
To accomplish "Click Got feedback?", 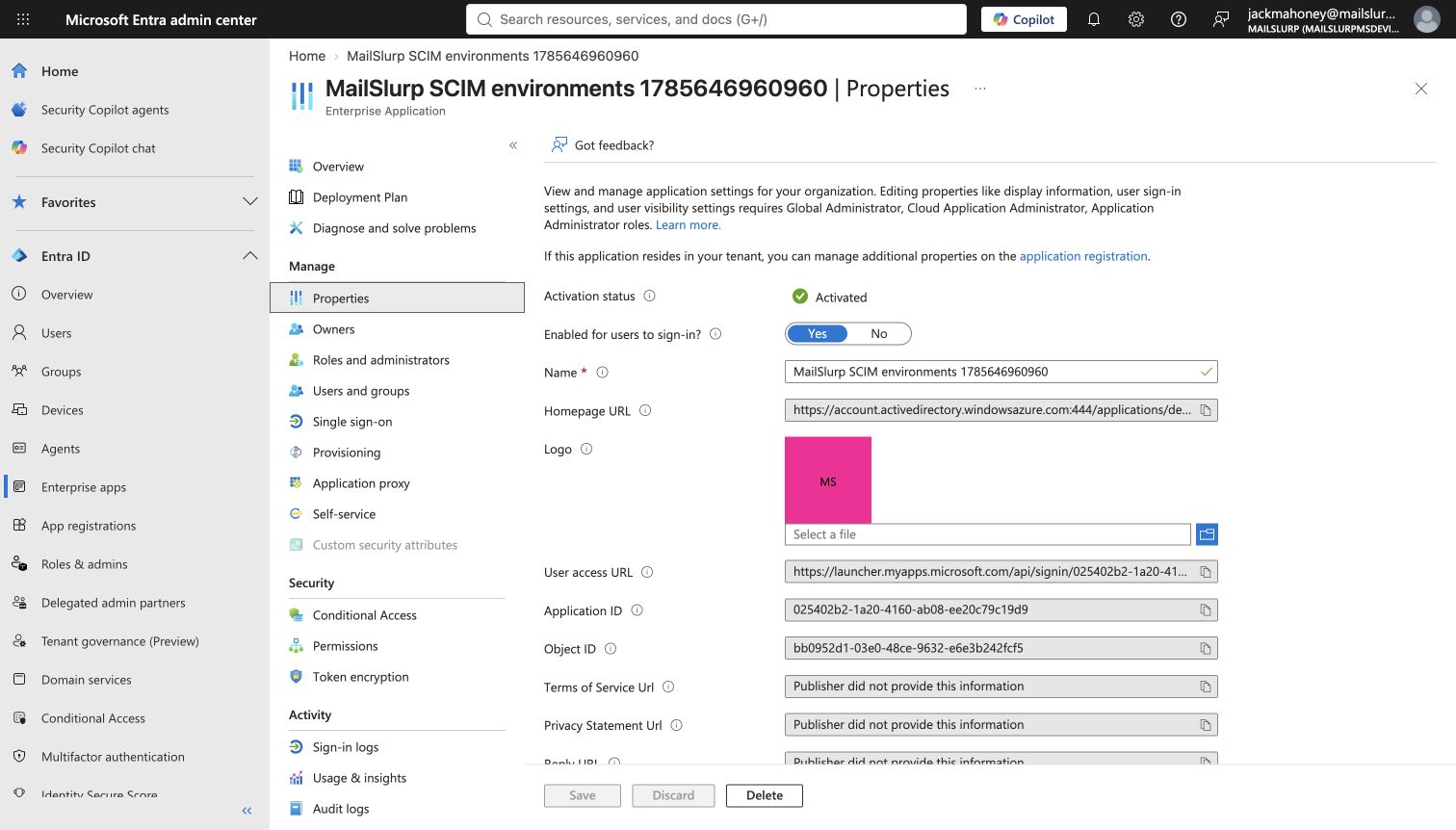I will pyautogui.click(x=603, y=145).
